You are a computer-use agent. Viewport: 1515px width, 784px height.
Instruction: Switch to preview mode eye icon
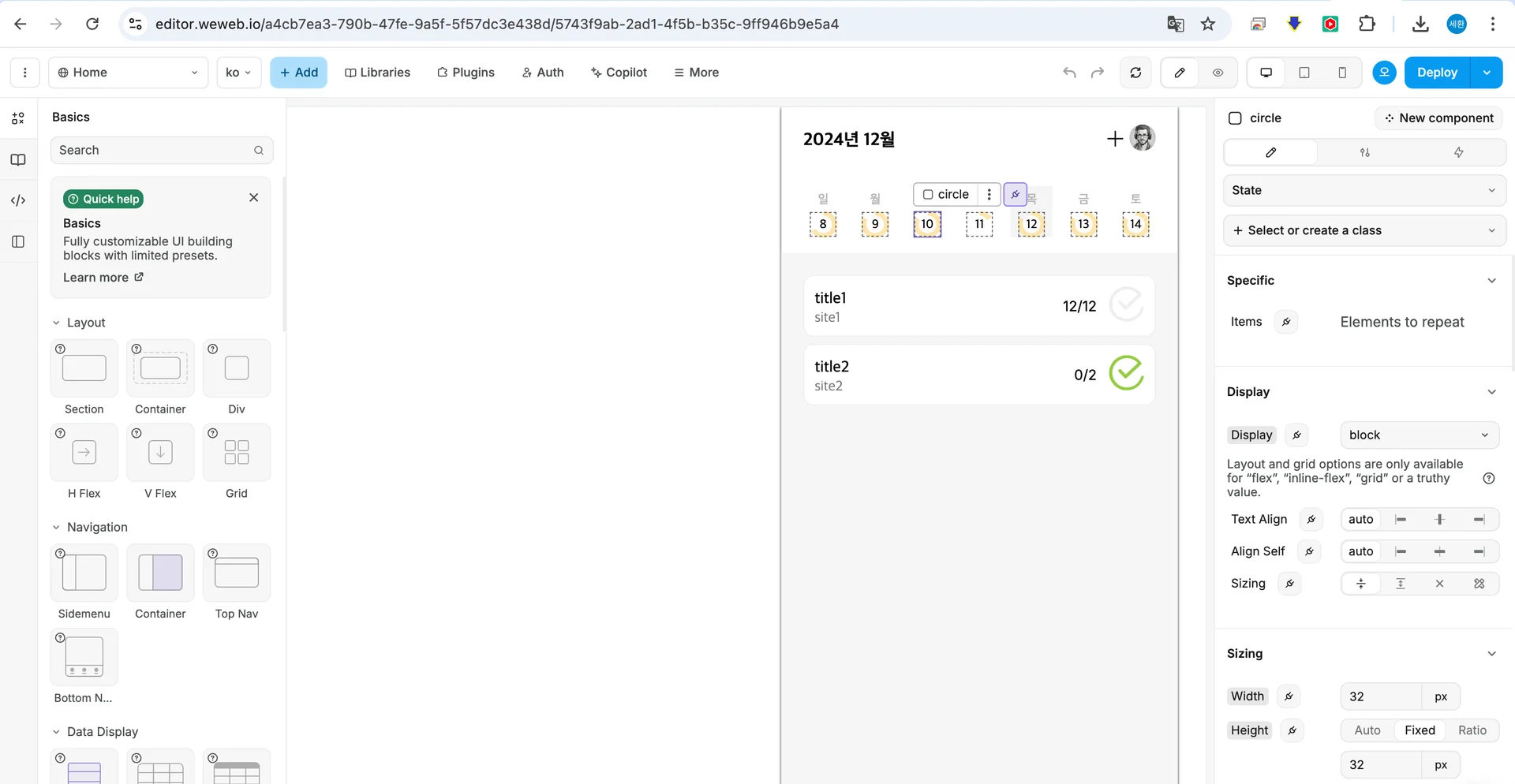point(1218,73)
